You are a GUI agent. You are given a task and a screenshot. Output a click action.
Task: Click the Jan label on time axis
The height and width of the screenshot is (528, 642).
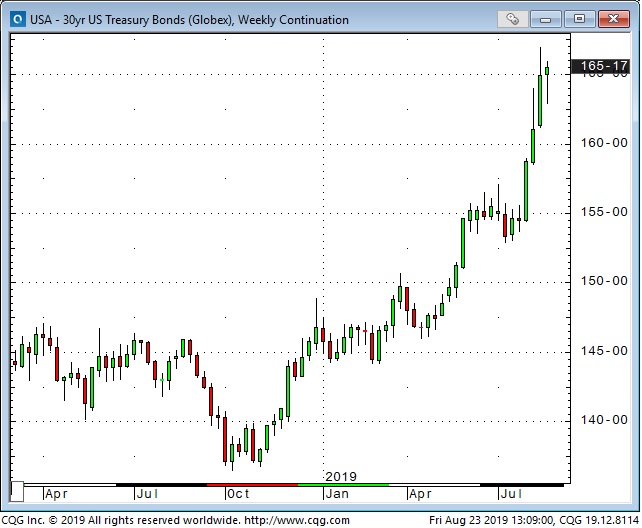(337, 494)
